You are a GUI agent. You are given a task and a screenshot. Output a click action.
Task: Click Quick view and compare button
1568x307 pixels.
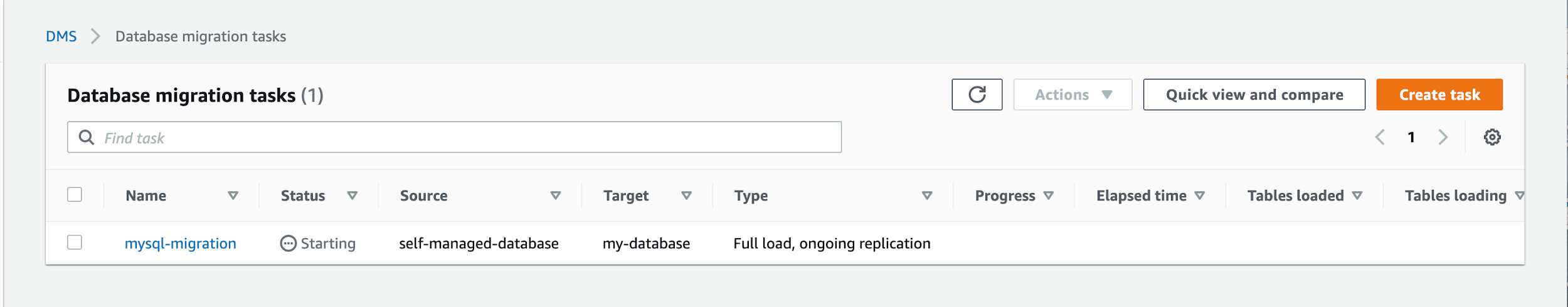coord(1253,95)
